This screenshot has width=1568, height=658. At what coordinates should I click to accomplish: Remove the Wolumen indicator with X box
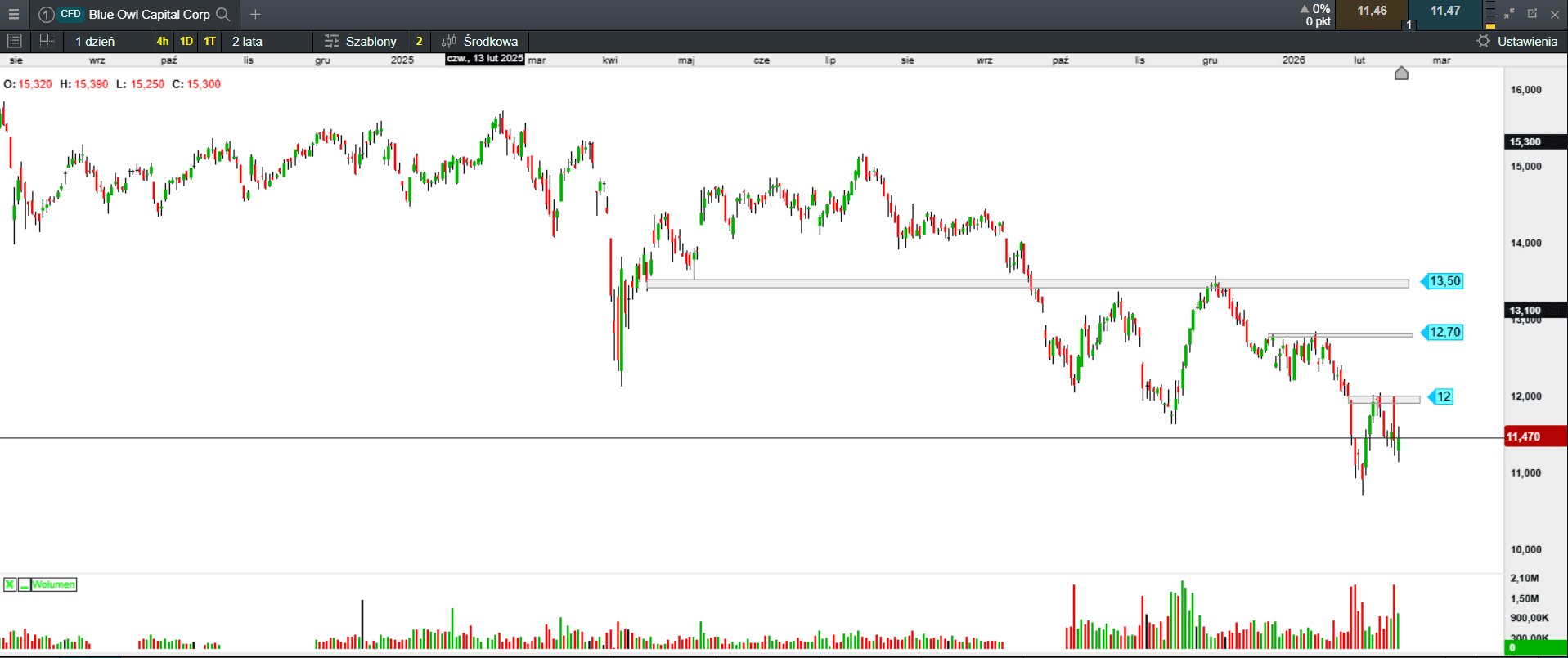tap(10, 584)
